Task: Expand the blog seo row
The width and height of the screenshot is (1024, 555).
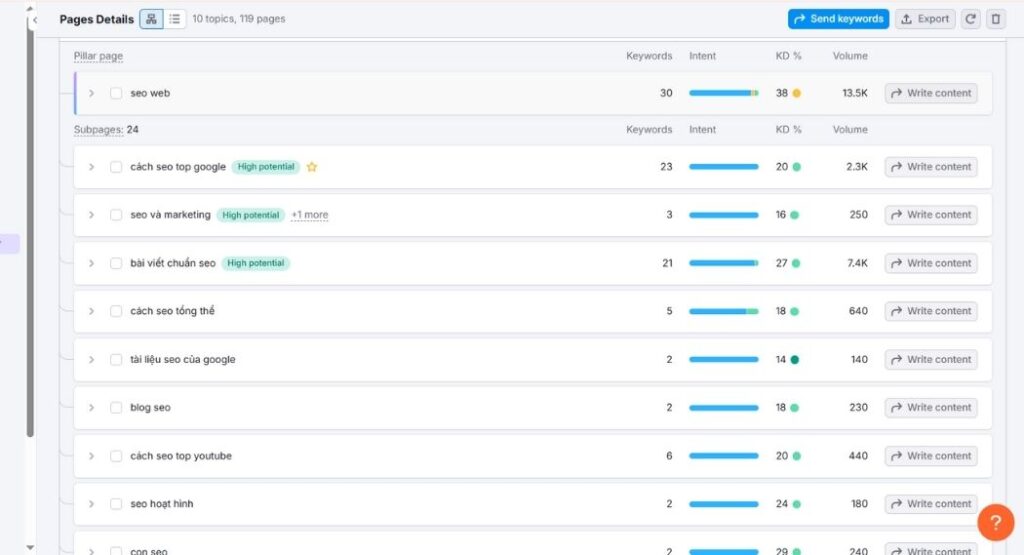Action: point(91,407)
